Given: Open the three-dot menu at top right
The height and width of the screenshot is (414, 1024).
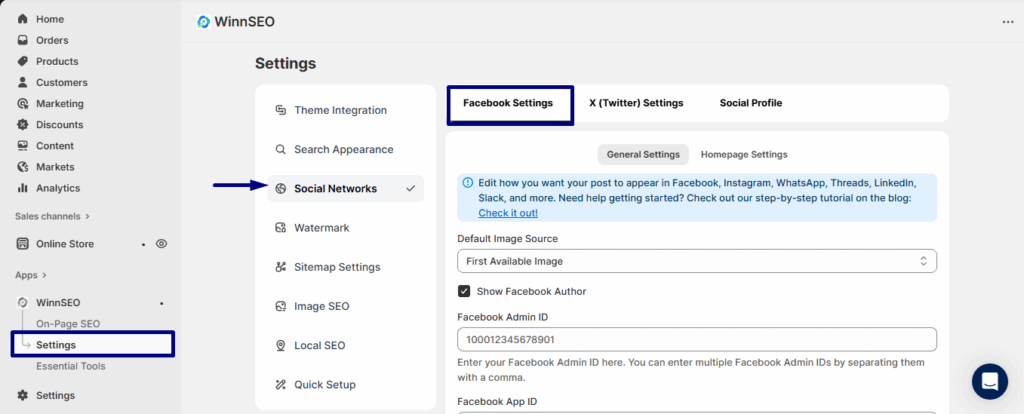Looking at the screenshot, I should click(1008, 22).
